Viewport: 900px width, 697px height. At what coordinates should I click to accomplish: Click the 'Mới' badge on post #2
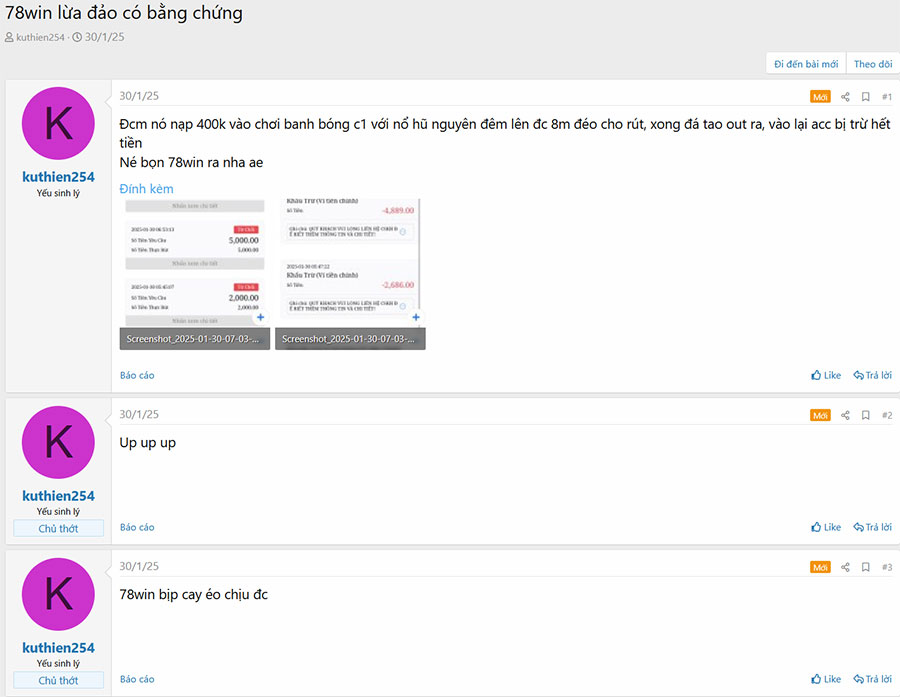[820, 415]
